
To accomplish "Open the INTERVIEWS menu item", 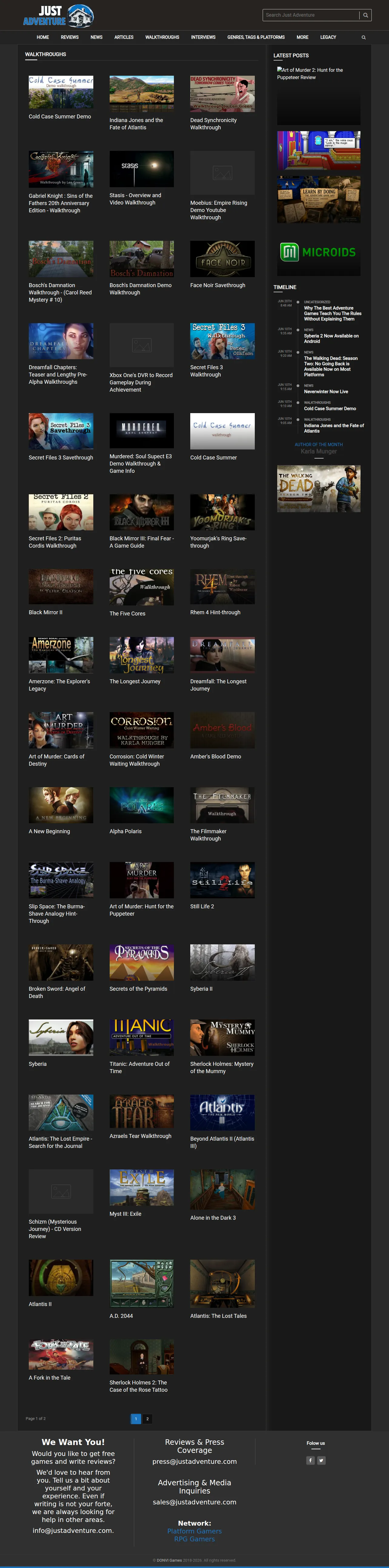I will [x=203, y=37].
